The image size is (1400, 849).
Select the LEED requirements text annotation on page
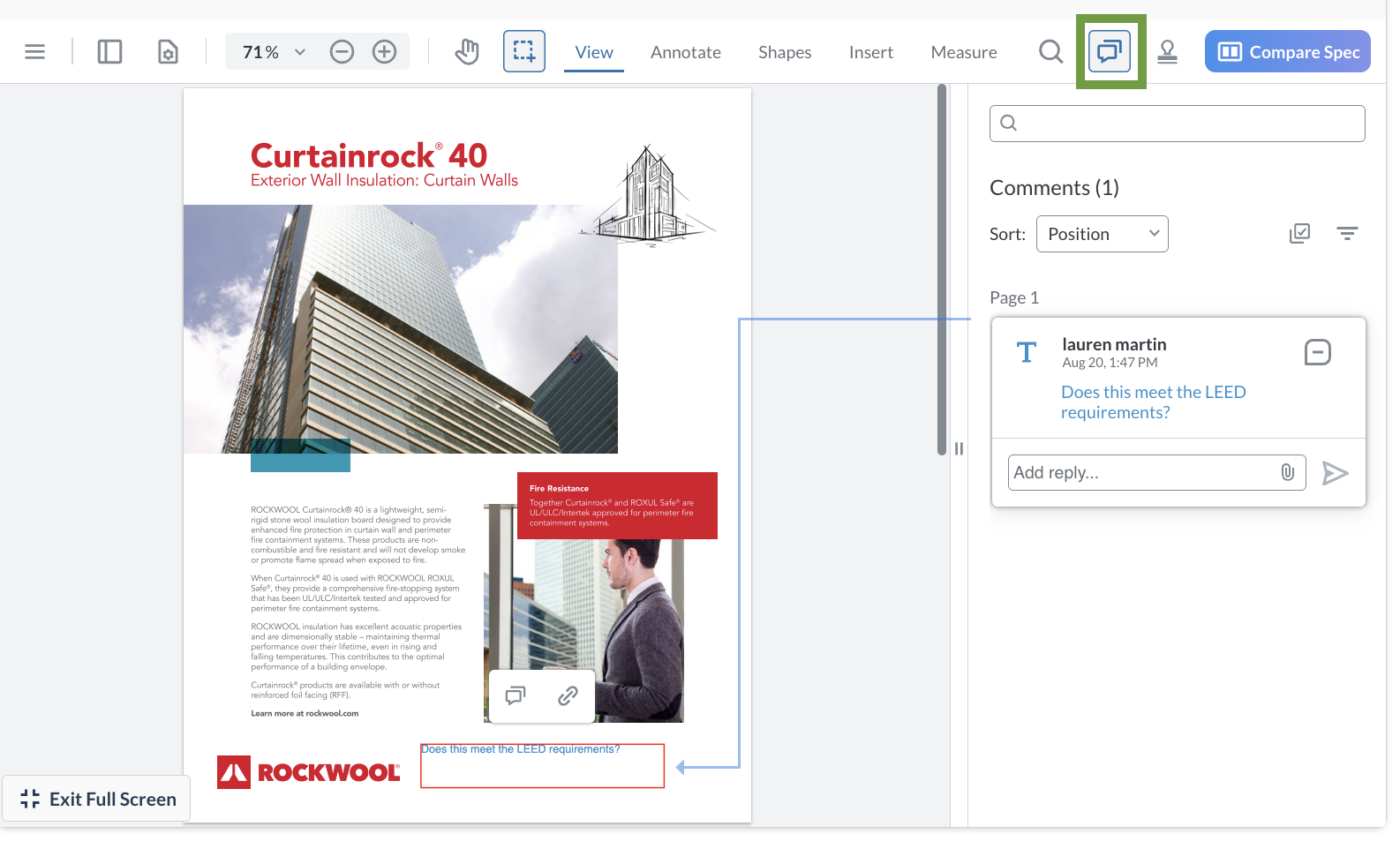542,765
